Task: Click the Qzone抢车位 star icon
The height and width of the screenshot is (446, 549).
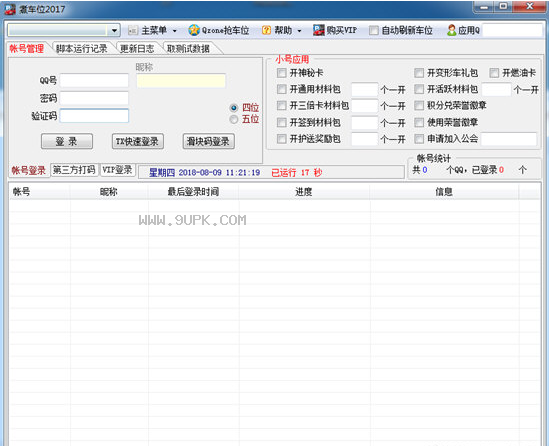Action: (194, 30)
